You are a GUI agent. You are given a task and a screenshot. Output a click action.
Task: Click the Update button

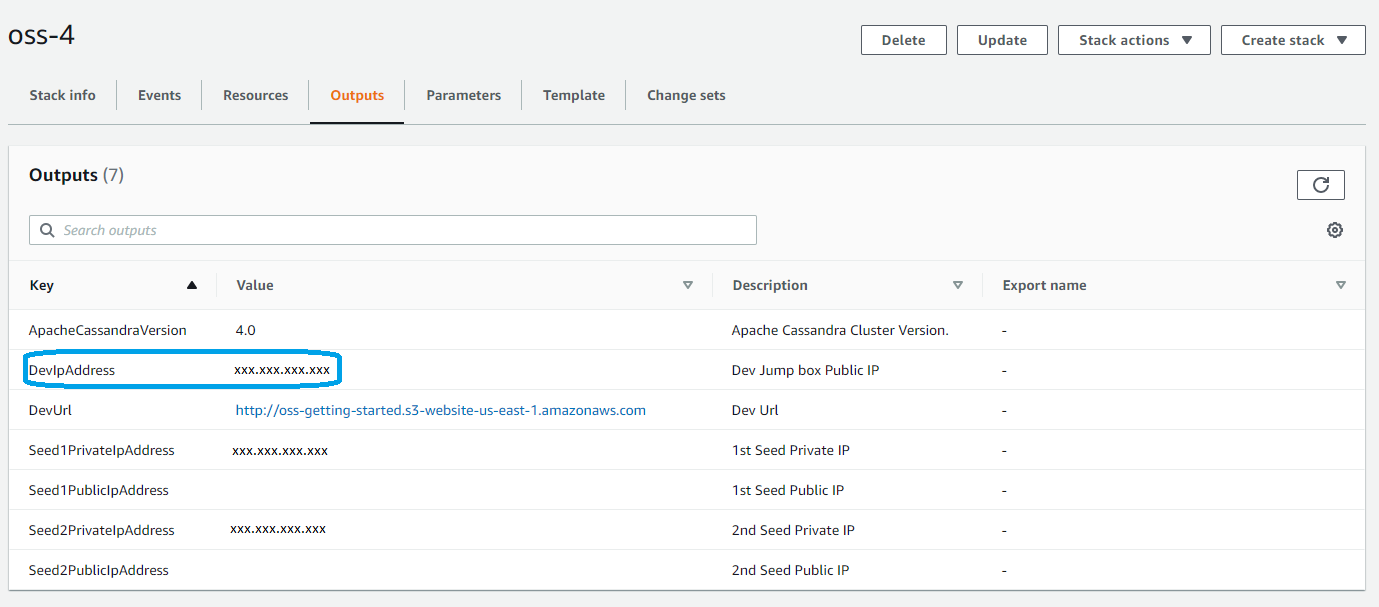(x=1002, y=40)
